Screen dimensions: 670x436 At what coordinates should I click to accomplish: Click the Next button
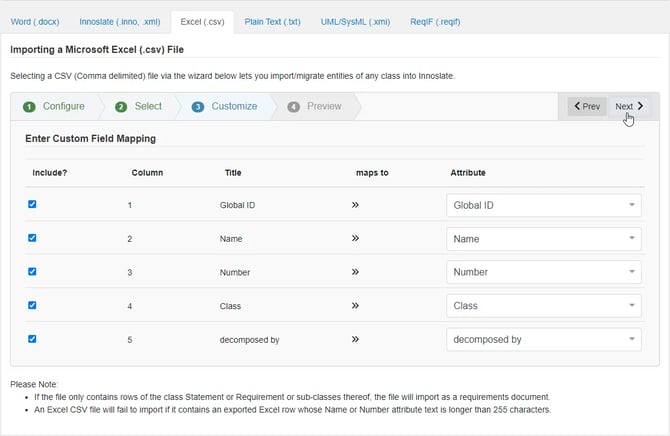[629, 106]
